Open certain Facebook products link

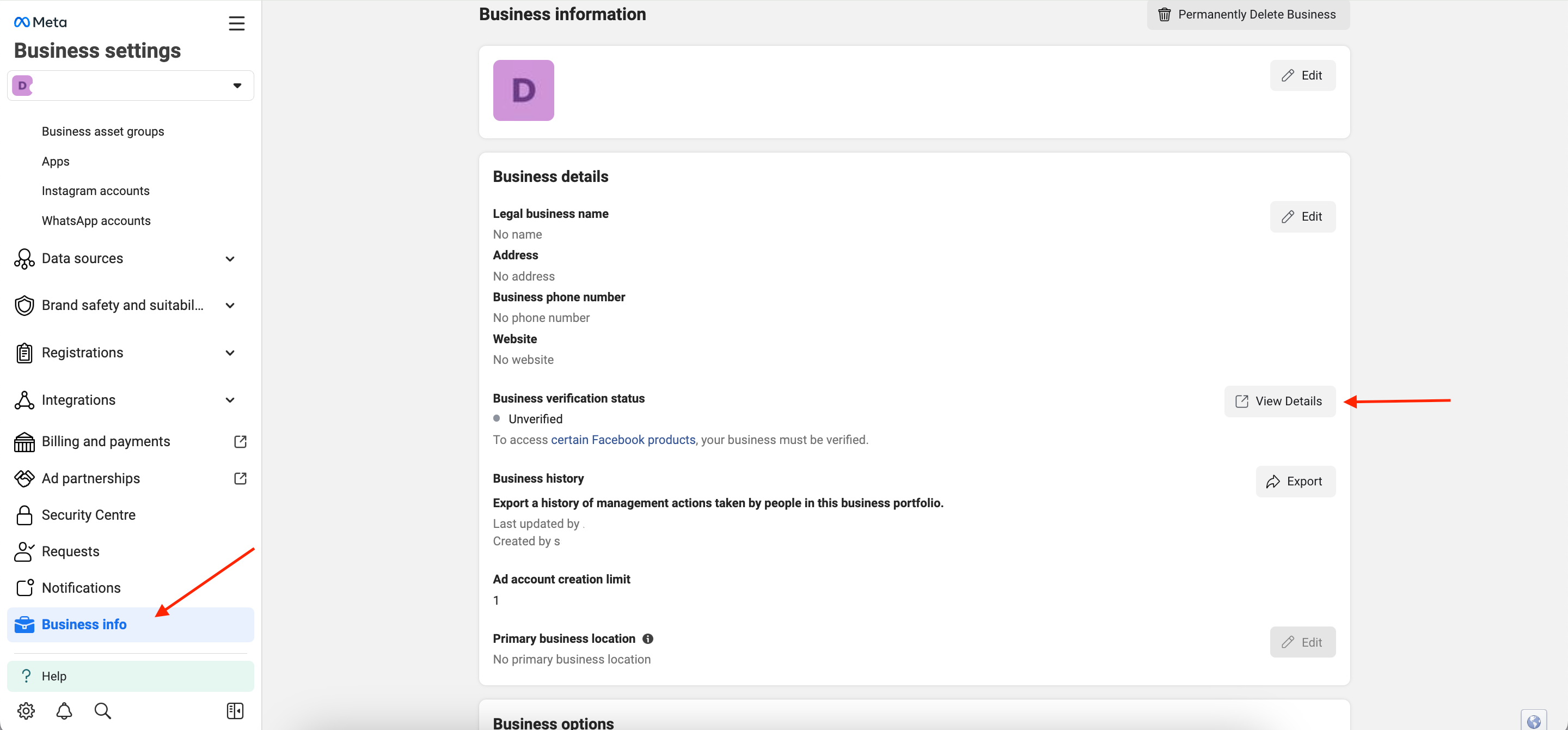tap(623, 440)
